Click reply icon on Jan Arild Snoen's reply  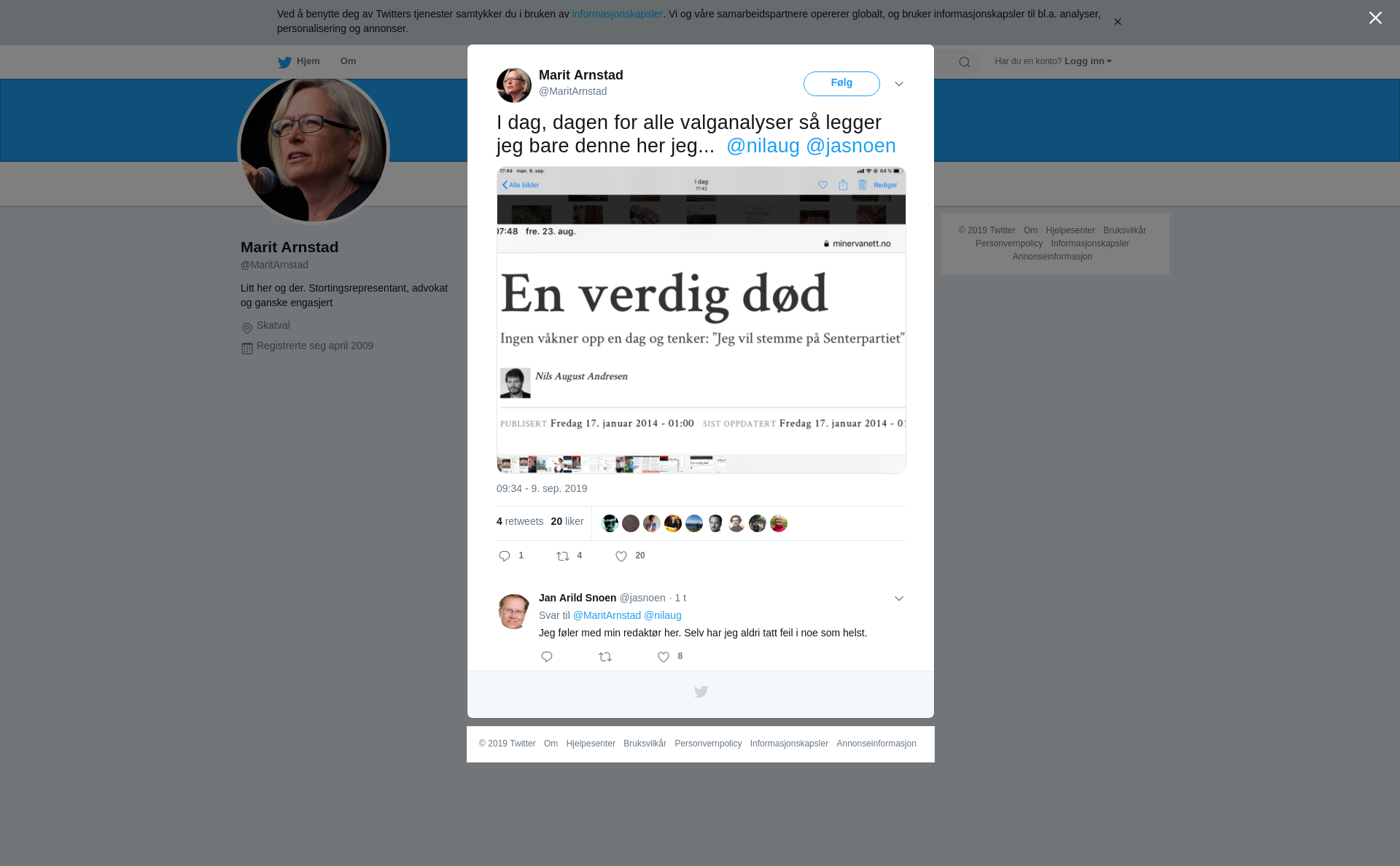click(x=547, y=657)
